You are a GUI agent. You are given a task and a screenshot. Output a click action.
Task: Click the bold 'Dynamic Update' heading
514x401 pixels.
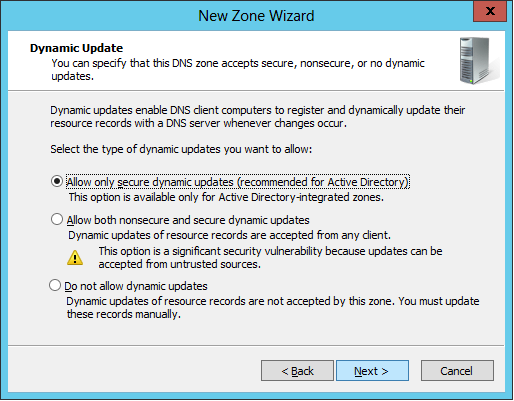(76, 48)
